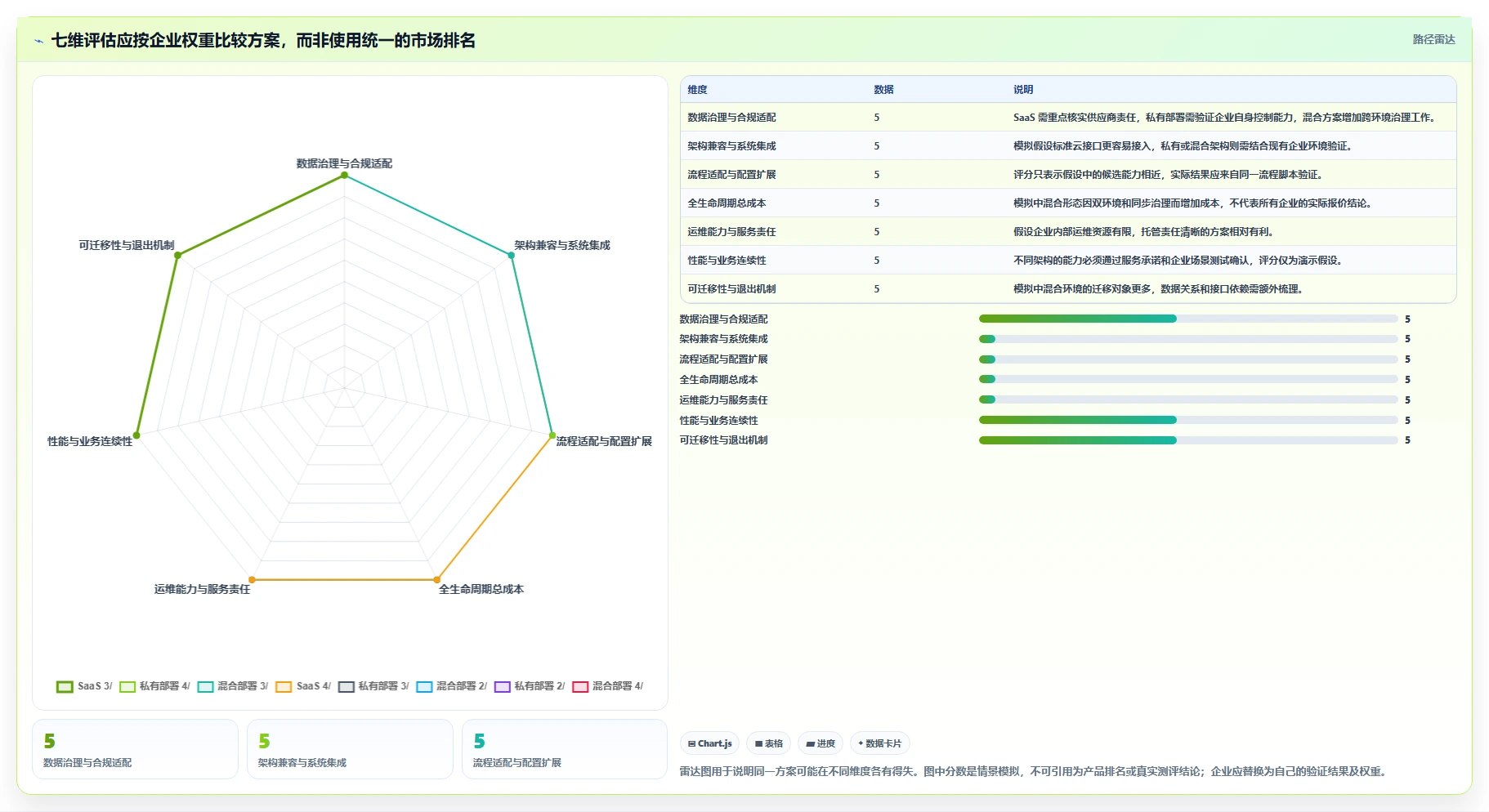Toggle the 私有部署 4/ legend item
This screenshot has height=812, width=1489.
[x=154, y=686]
